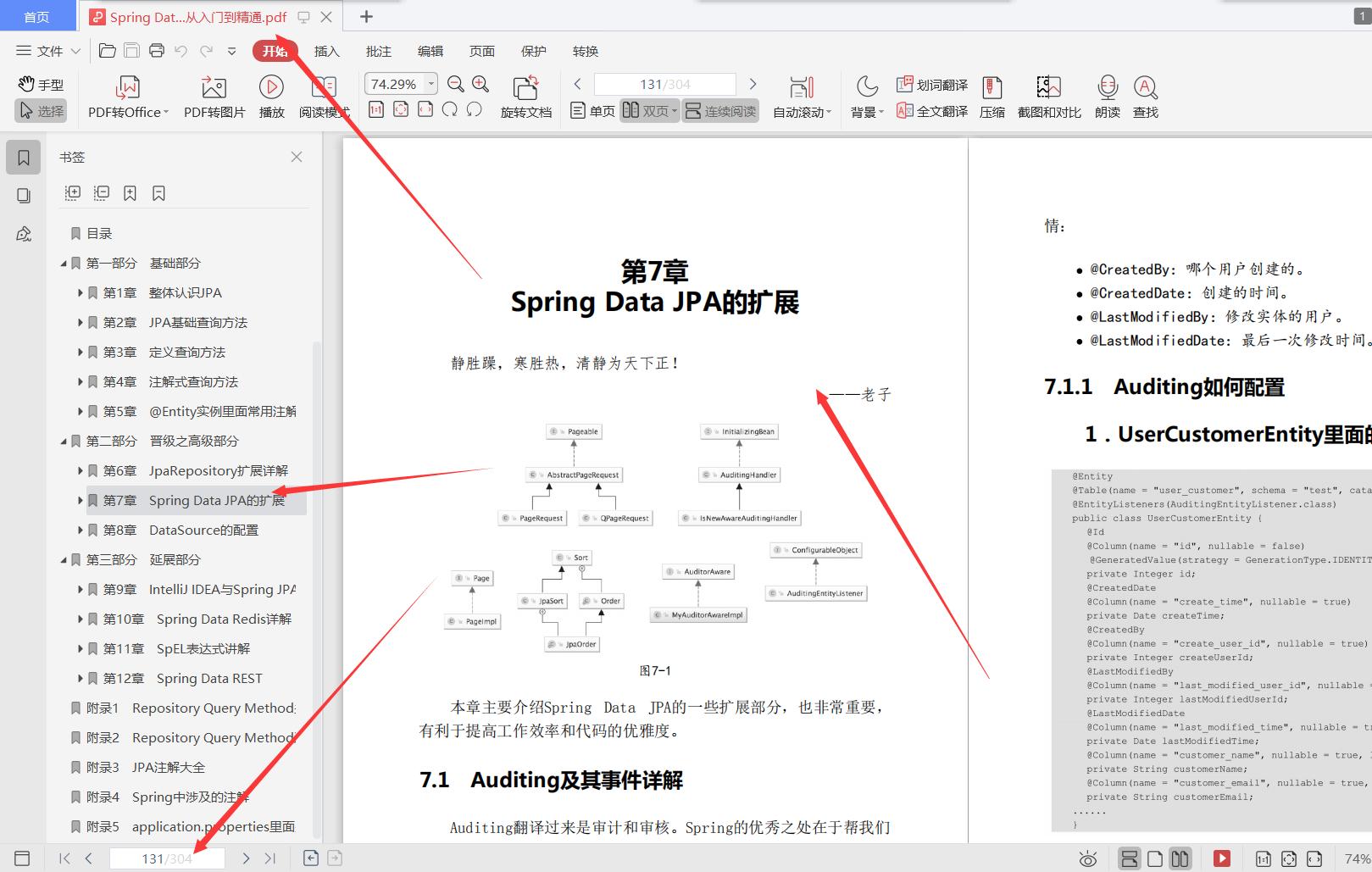Open the 转换 tab
Viewport: 1372px width, 872px height.
click(586, 51)
